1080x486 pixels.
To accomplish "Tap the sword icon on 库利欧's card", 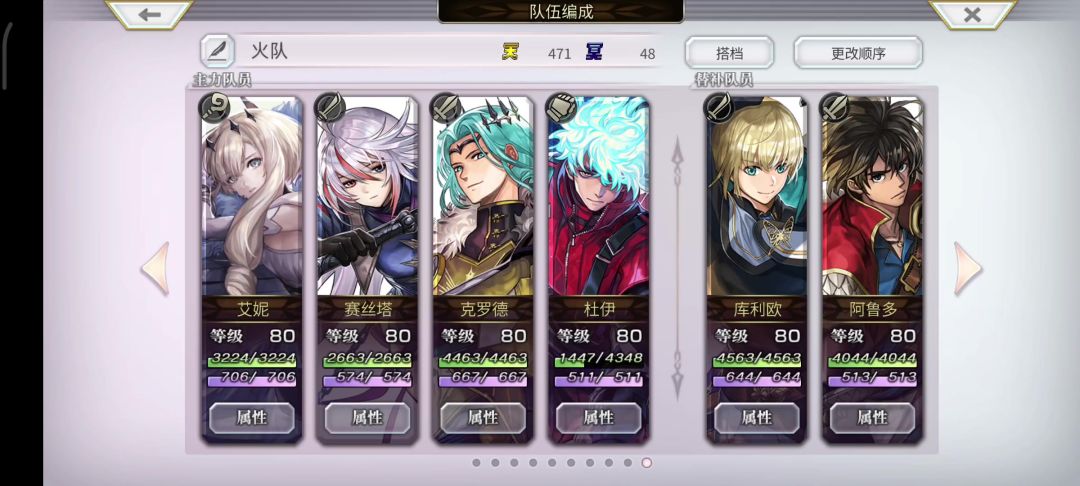I will [718, 107].
